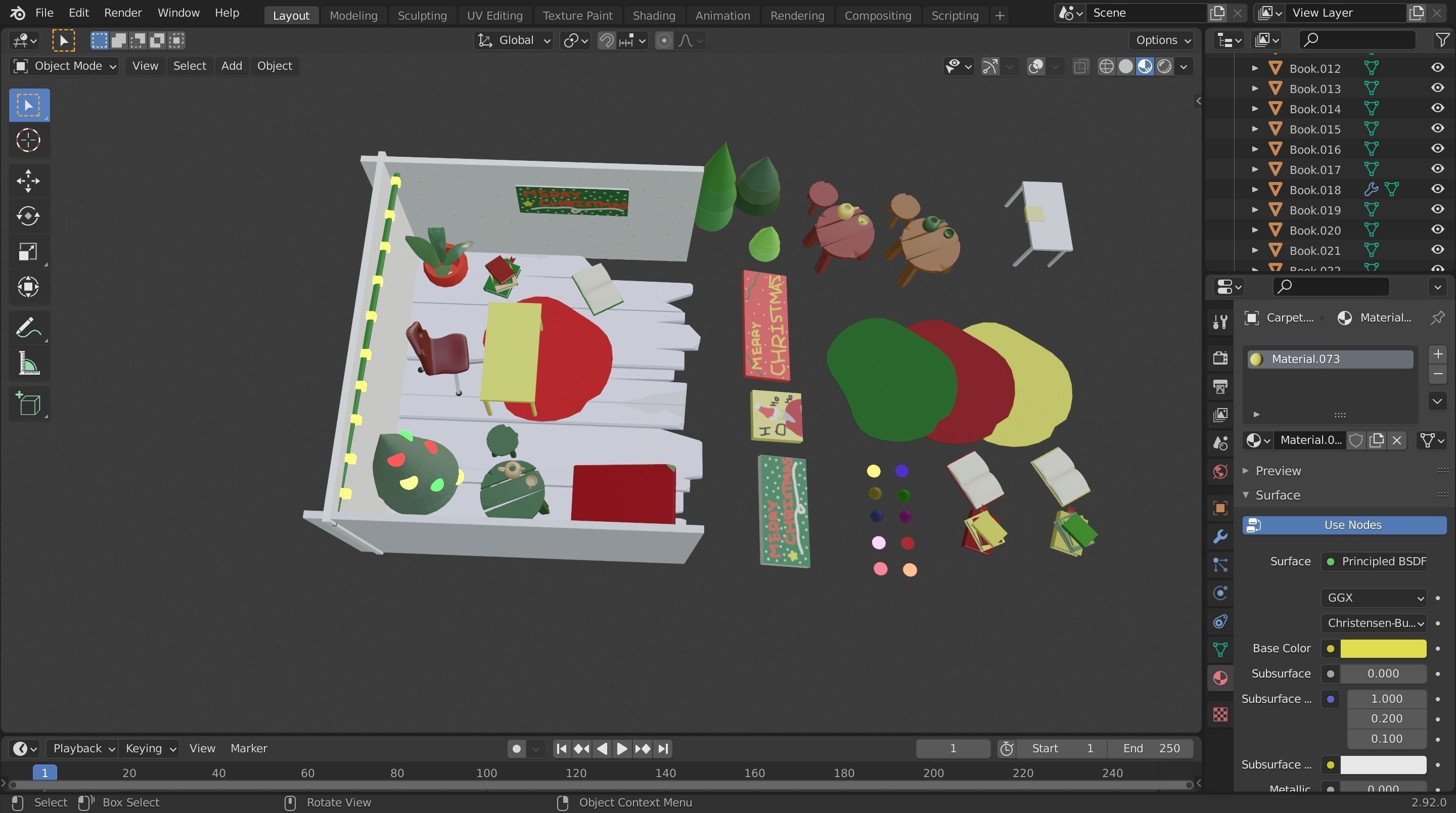1456x813 pixels.
Task: Hide Book.018 in the outliner
Action: (1437, 190)
